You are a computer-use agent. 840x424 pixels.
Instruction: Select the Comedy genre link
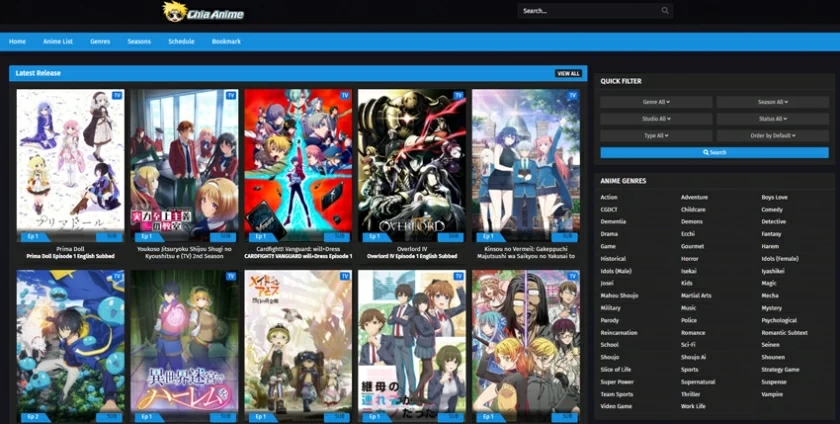coord(772,210)
